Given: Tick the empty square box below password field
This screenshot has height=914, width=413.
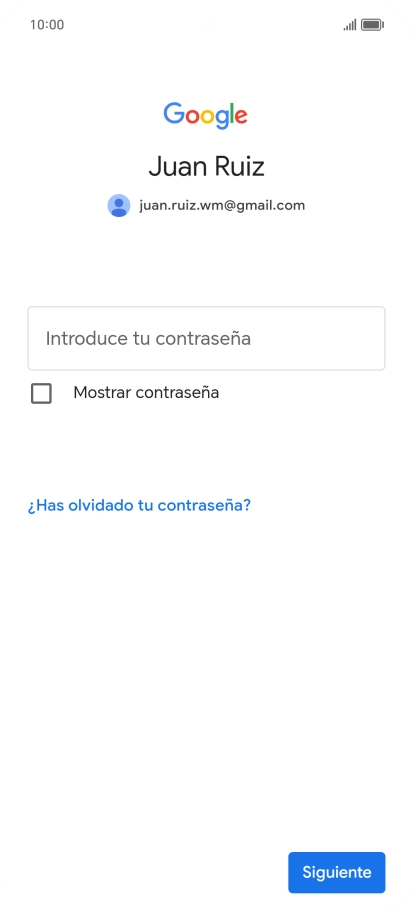Looking at the screenshot, I should point(41,393).
